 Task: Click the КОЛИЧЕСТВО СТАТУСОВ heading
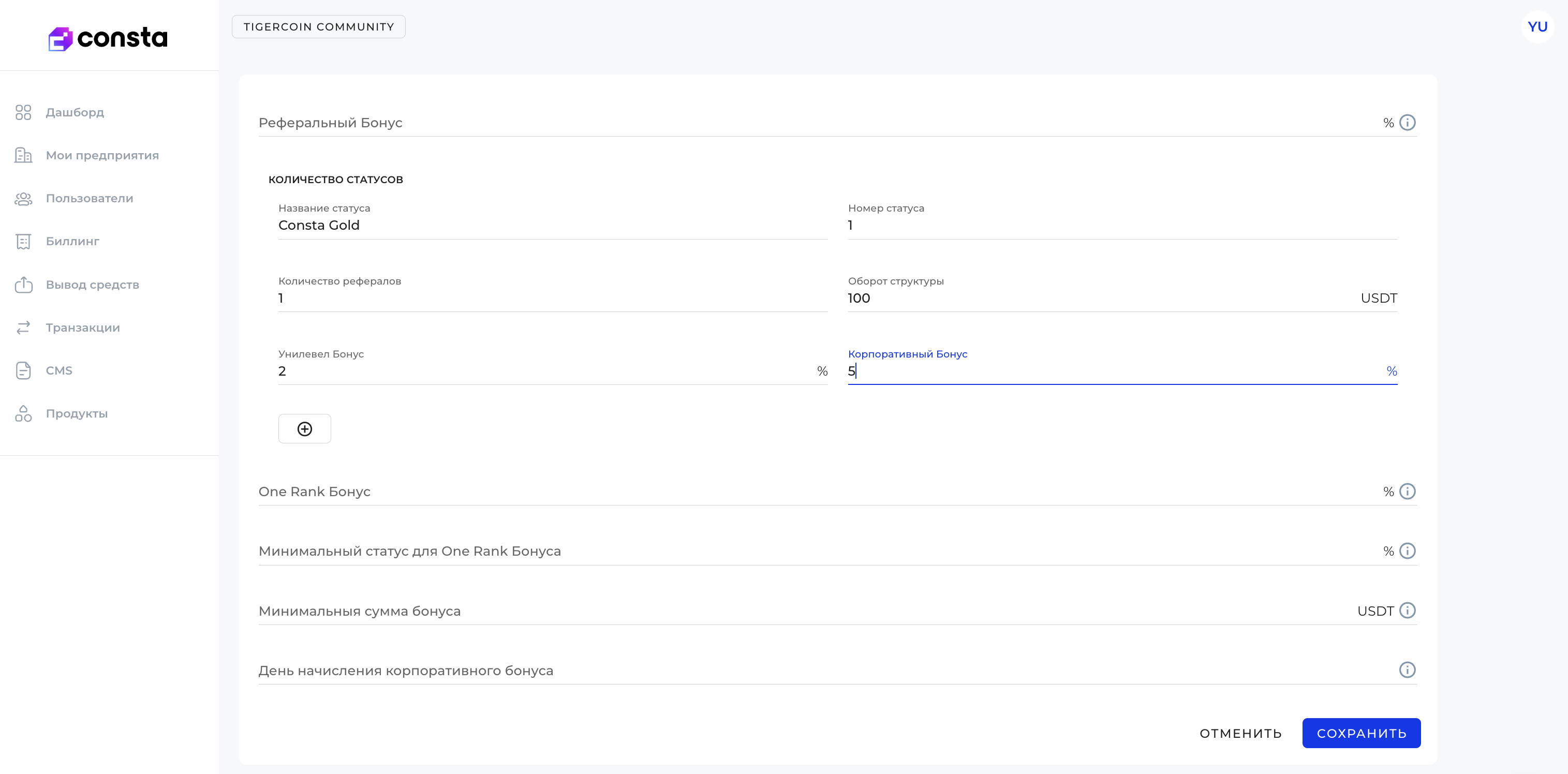pyautogui.click(x=335, y=180)
